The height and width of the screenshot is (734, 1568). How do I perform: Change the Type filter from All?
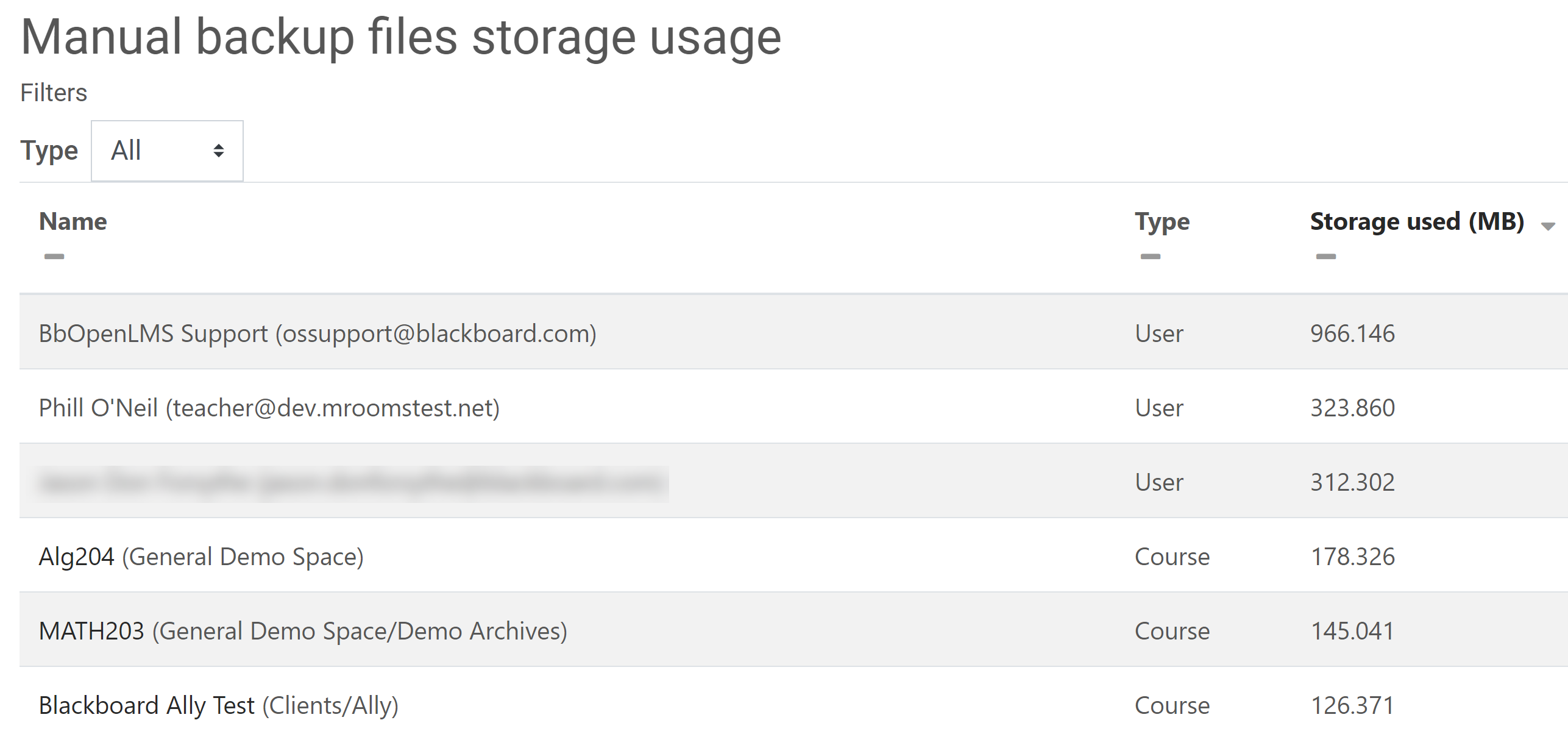tap(166, 151)
